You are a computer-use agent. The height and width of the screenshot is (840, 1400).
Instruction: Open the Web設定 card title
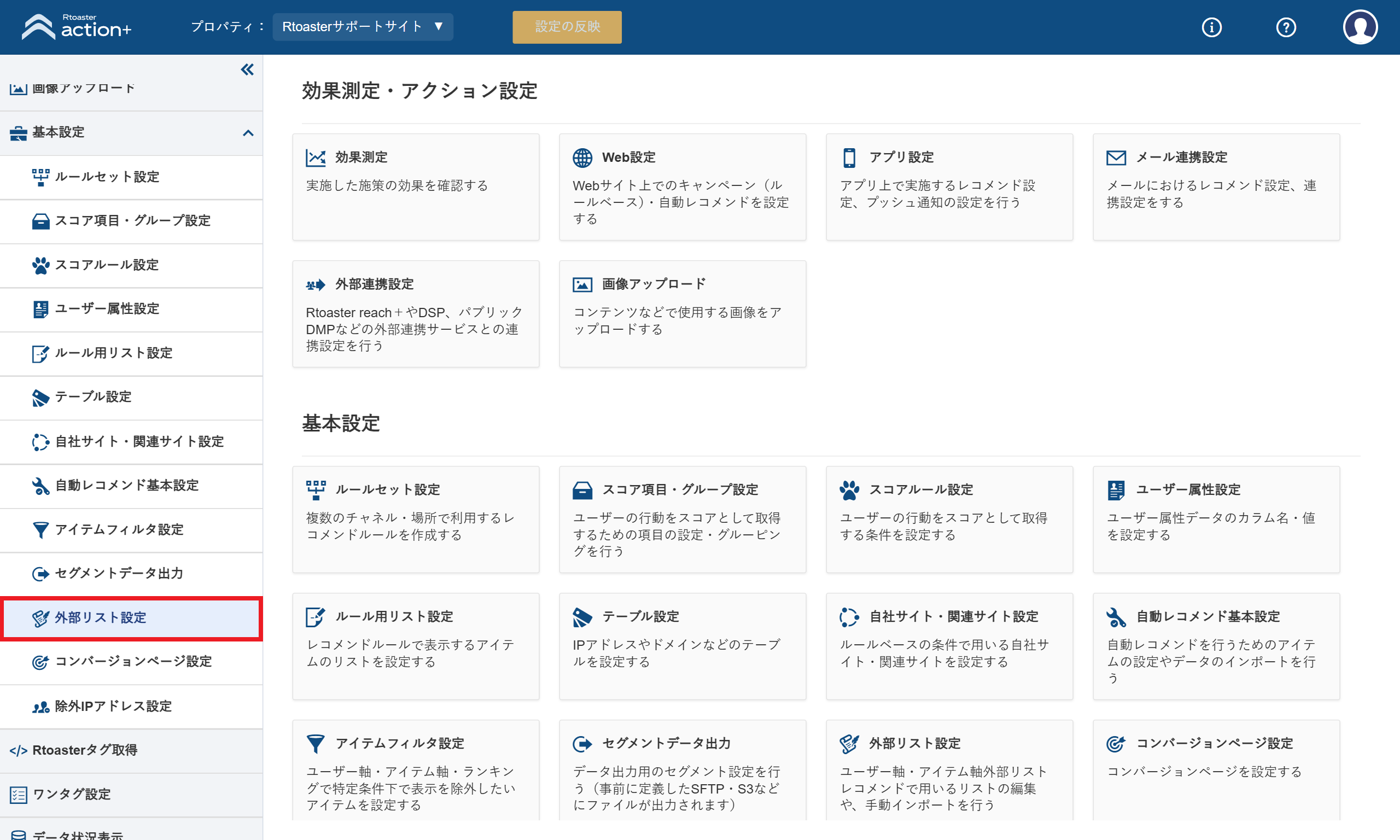point(629,157)
